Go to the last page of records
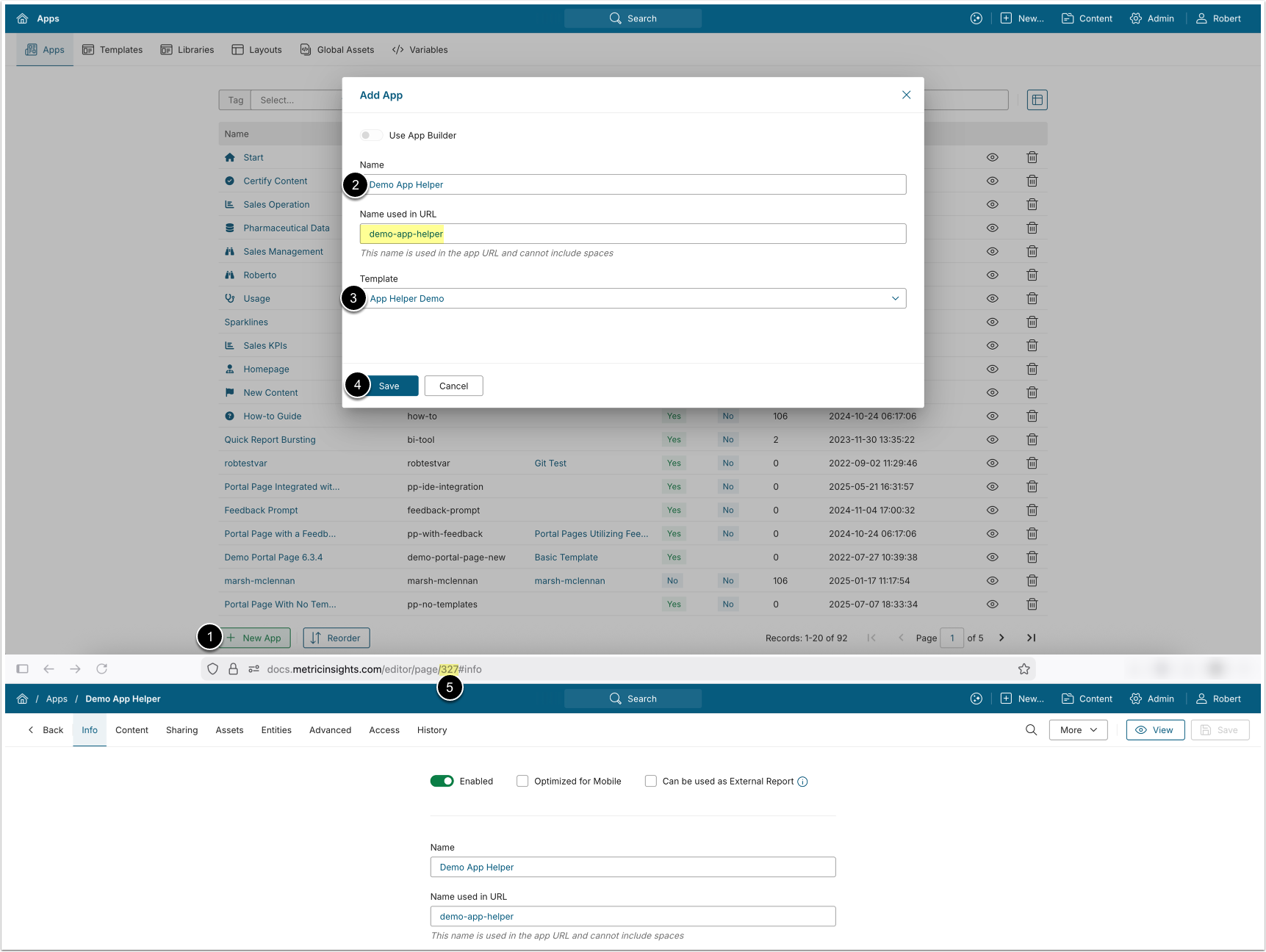This screenshot has width=1266, height=952. click(x=1031, y=638)
